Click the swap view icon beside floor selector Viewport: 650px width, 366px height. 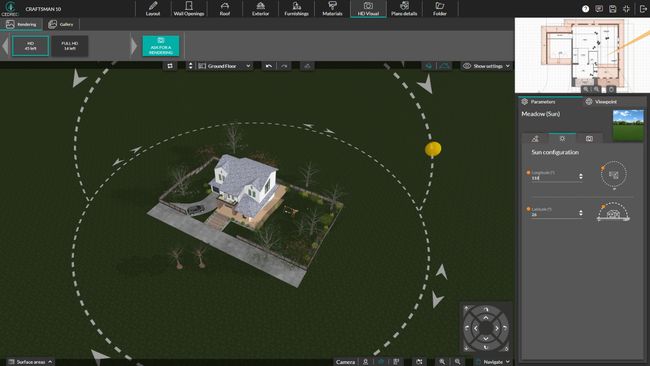point(170,66)
